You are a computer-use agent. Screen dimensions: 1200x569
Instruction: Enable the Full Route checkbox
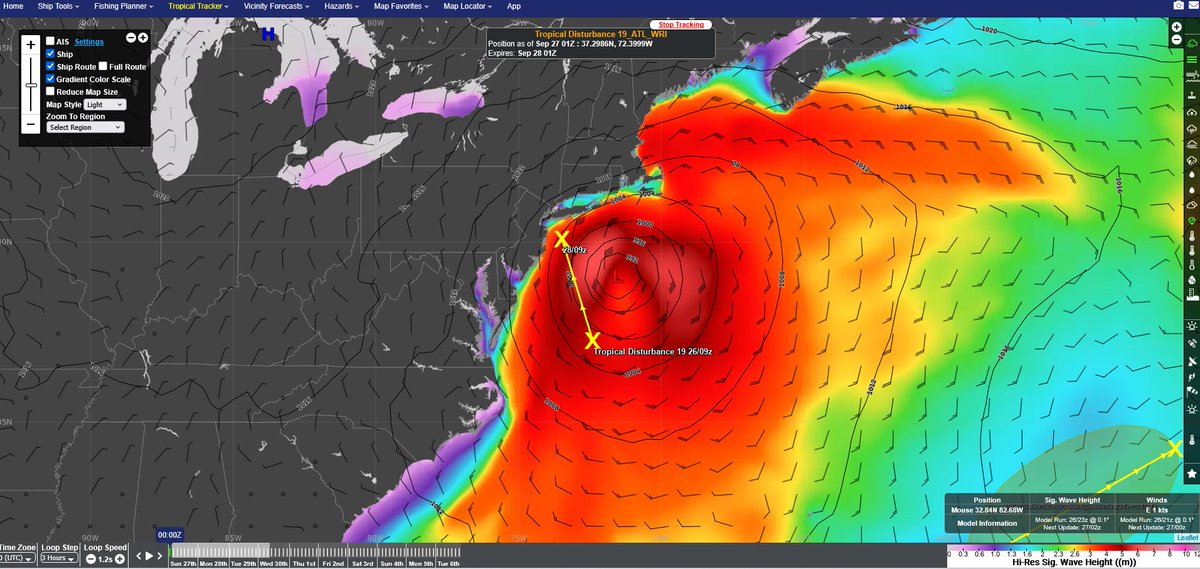click(104, 66)
